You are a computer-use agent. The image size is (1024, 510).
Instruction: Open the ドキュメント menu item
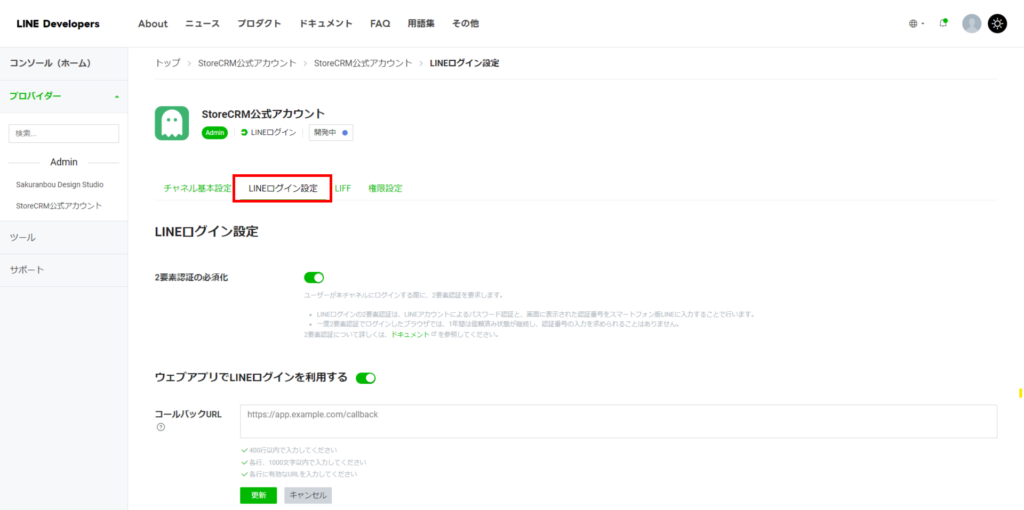coord(326,24)
